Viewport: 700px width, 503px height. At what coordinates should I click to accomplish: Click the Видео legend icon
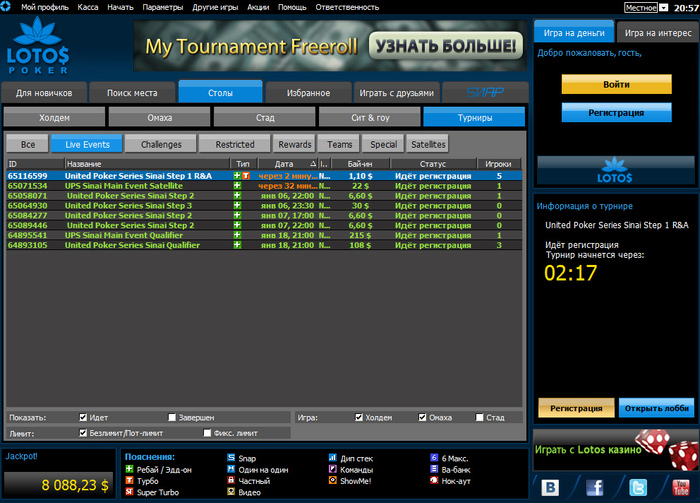231,492
